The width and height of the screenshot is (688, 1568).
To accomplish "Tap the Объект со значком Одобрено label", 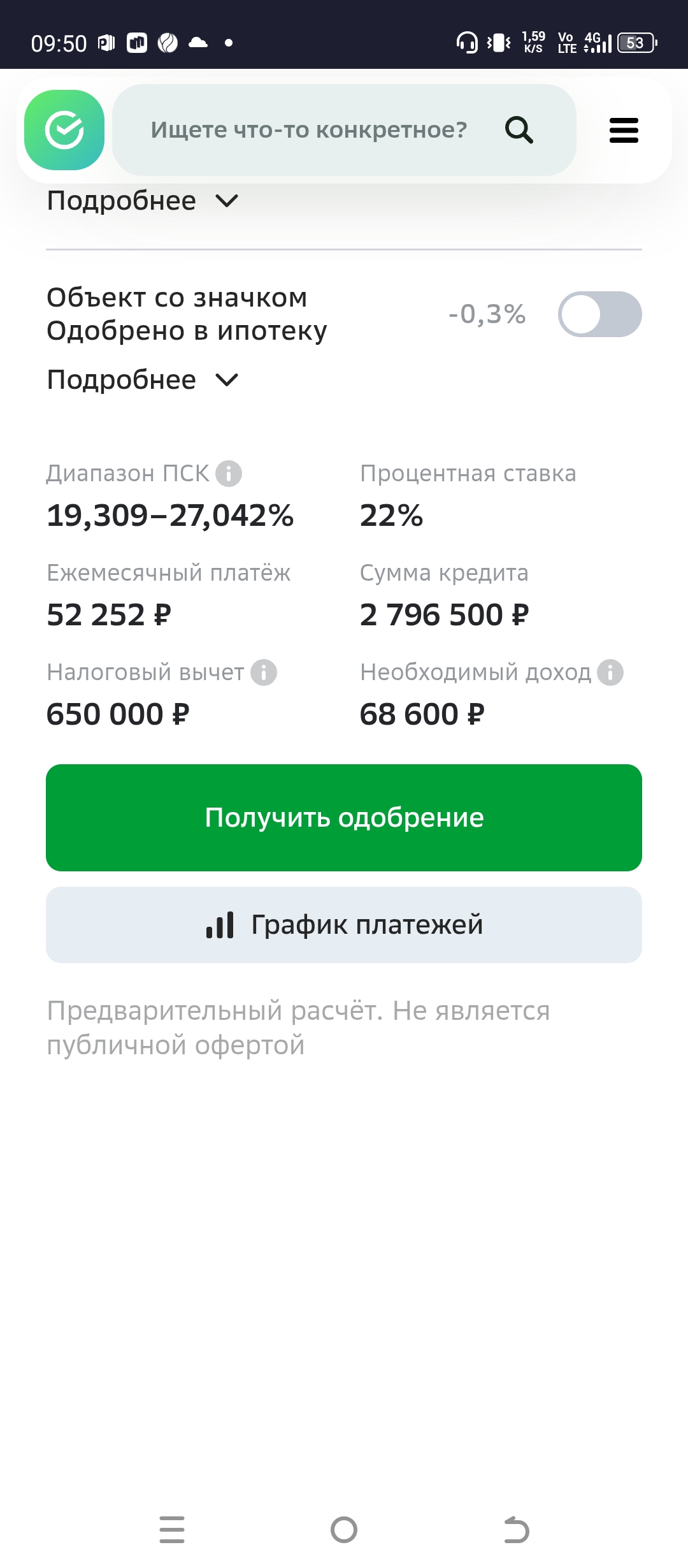I will coord(187,314).
